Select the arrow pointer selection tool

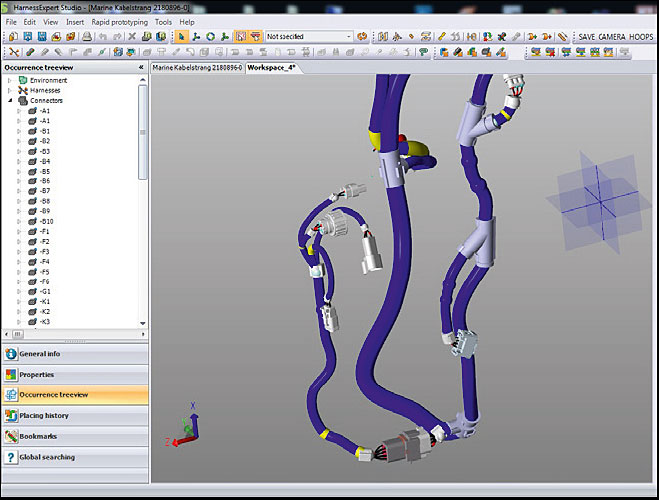(181, 37)
